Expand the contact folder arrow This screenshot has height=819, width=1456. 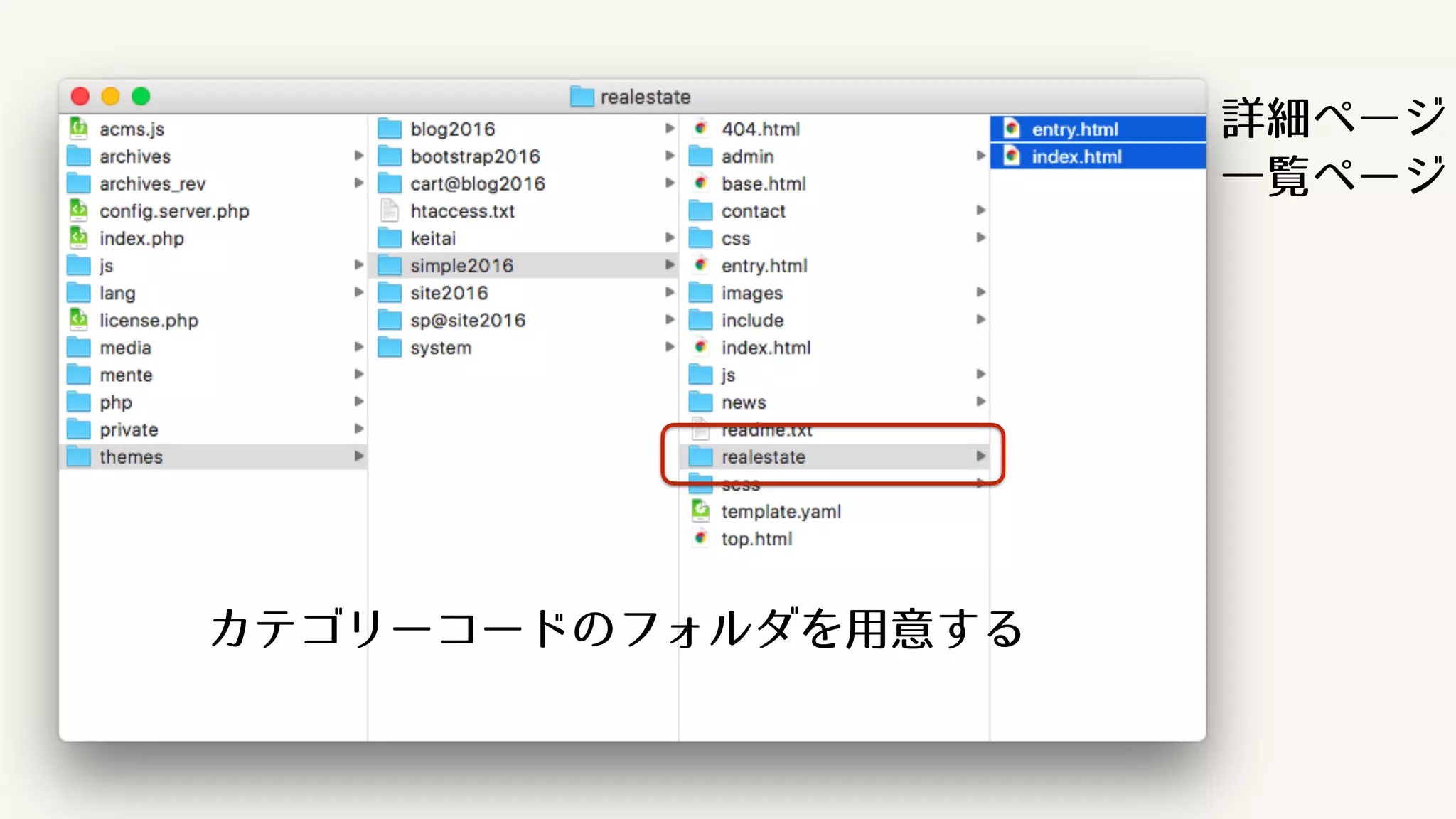click(x=981, y=210)
